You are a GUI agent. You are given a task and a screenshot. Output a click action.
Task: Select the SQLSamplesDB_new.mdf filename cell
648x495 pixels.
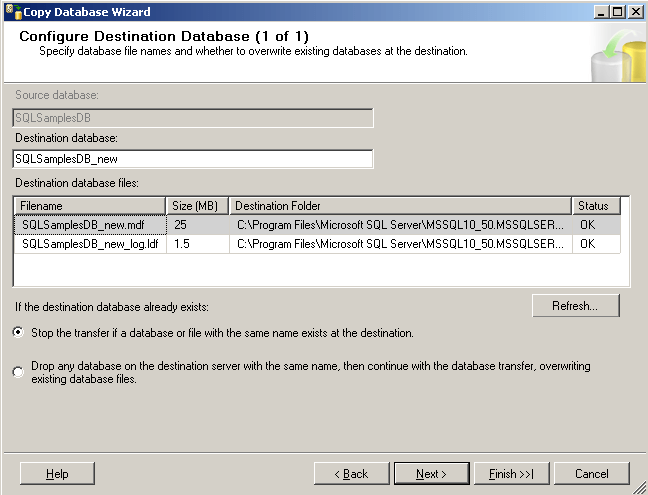[x=90, y=225]
